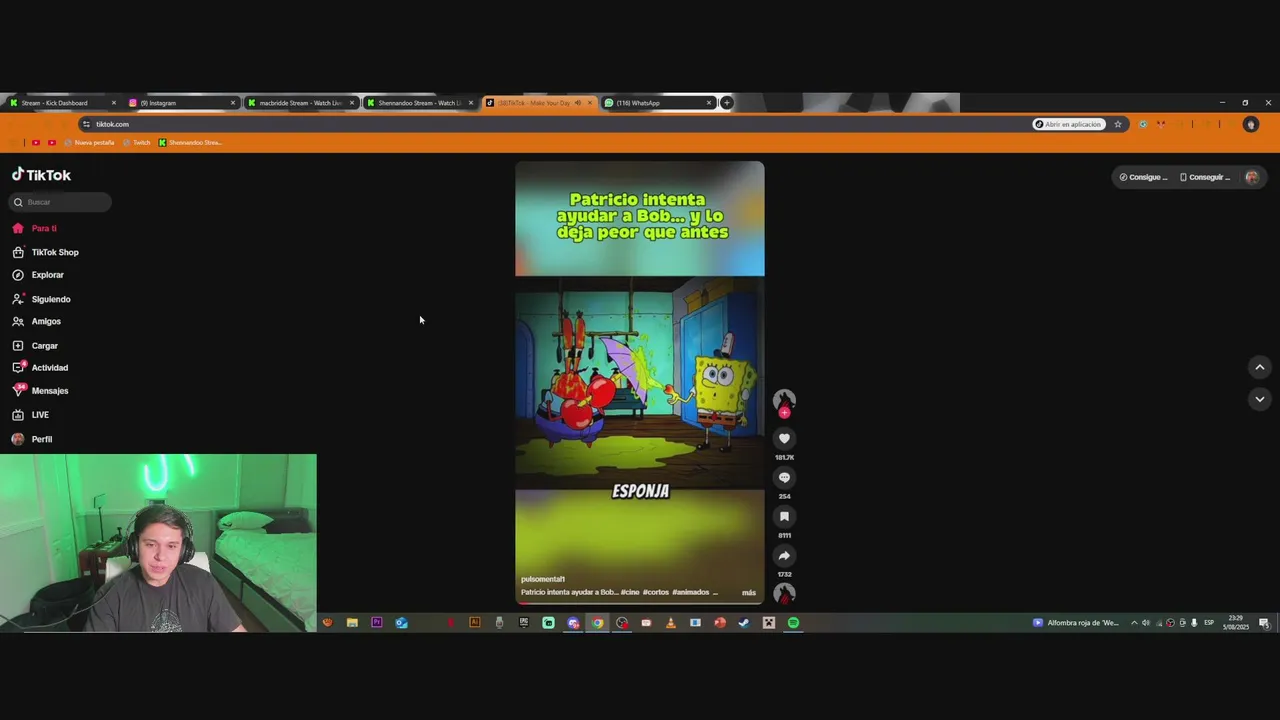Screen dimensions: 1280x720
Task: Open Perfil in the sidebar
Action: point(32,439)
